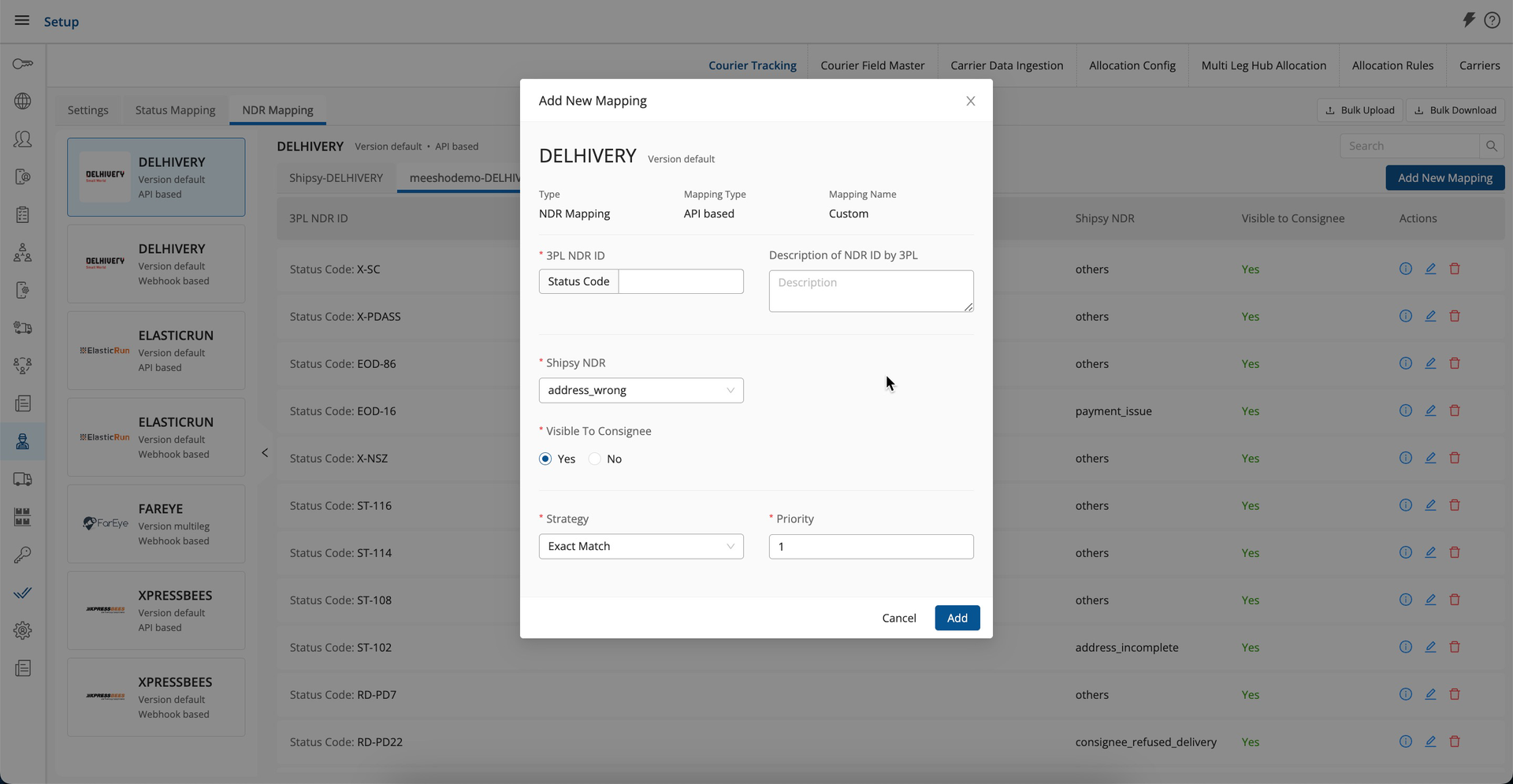Open info icon for ST-116 row
Screen dimensions: 1513x784
click(1405, 505)
